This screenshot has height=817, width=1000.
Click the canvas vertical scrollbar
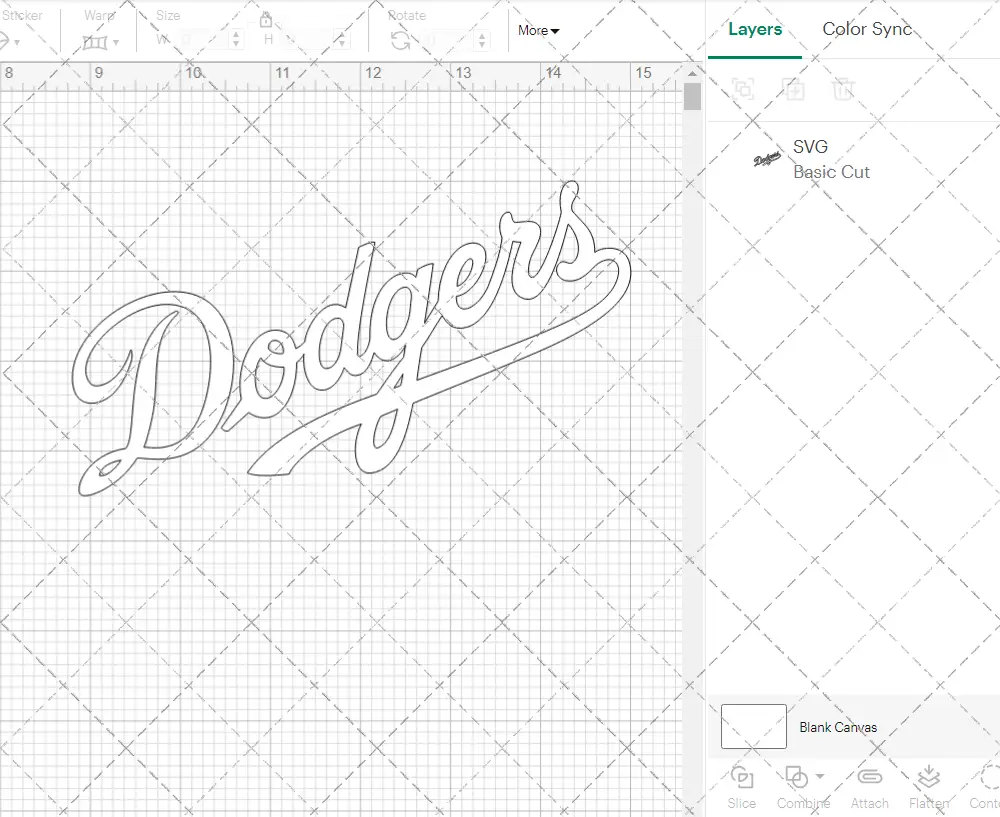click(x=692, y=98)
